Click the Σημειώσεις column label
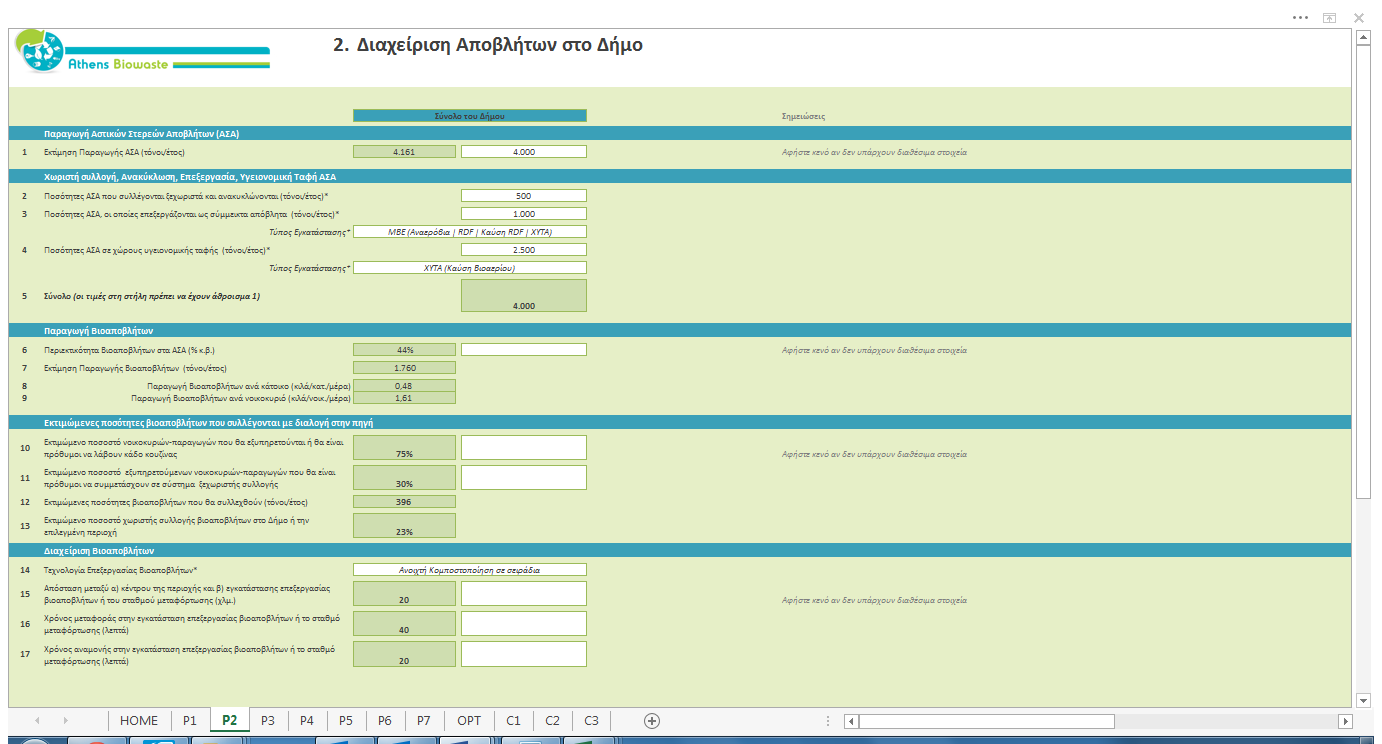The image size is (1382, 744). point(803,117)
